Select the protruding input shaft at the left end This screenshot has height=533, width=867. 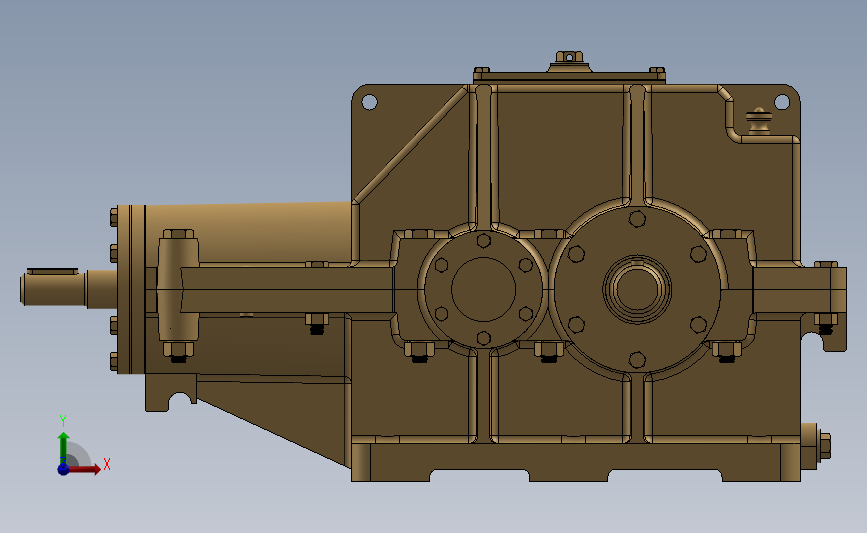pos(69,288)
